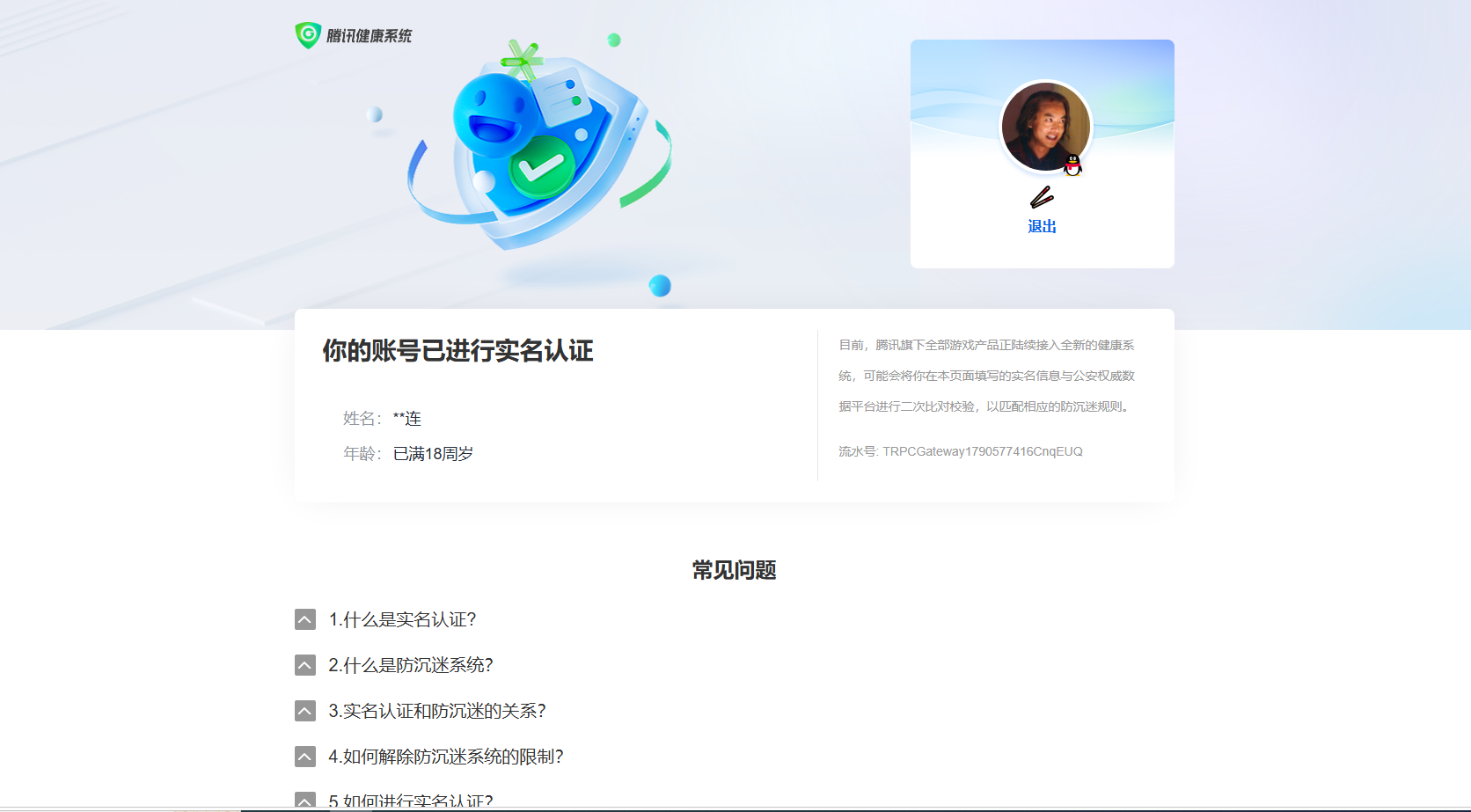This screenshot has height=812, width=1471.
Task: Toggle chevron icon beside 4.如何解除防沉迷系统的限制
Action: pyautogui.click(x=305, y=757)
